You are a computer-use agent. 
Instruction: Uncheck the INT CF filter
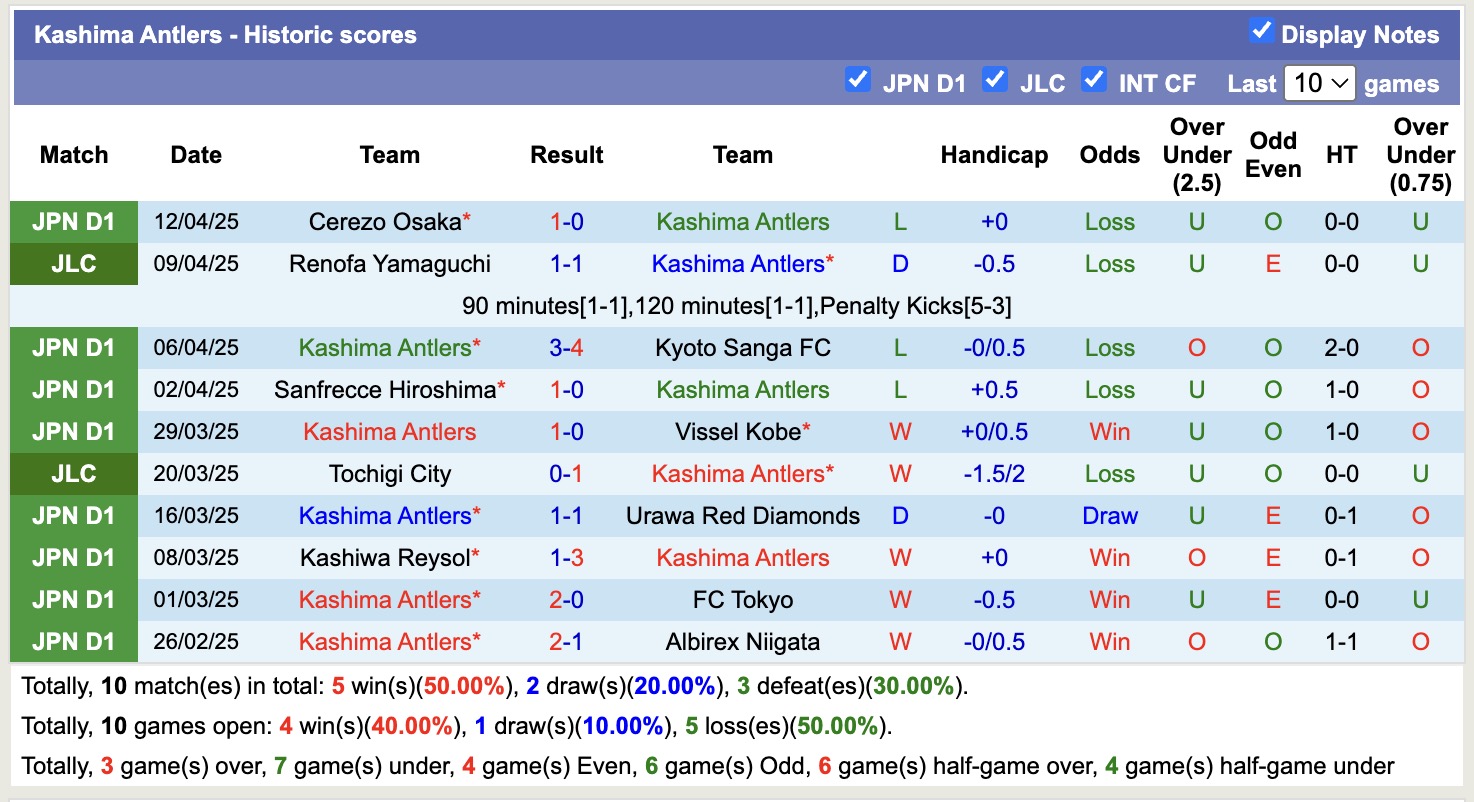point(1094,80)
